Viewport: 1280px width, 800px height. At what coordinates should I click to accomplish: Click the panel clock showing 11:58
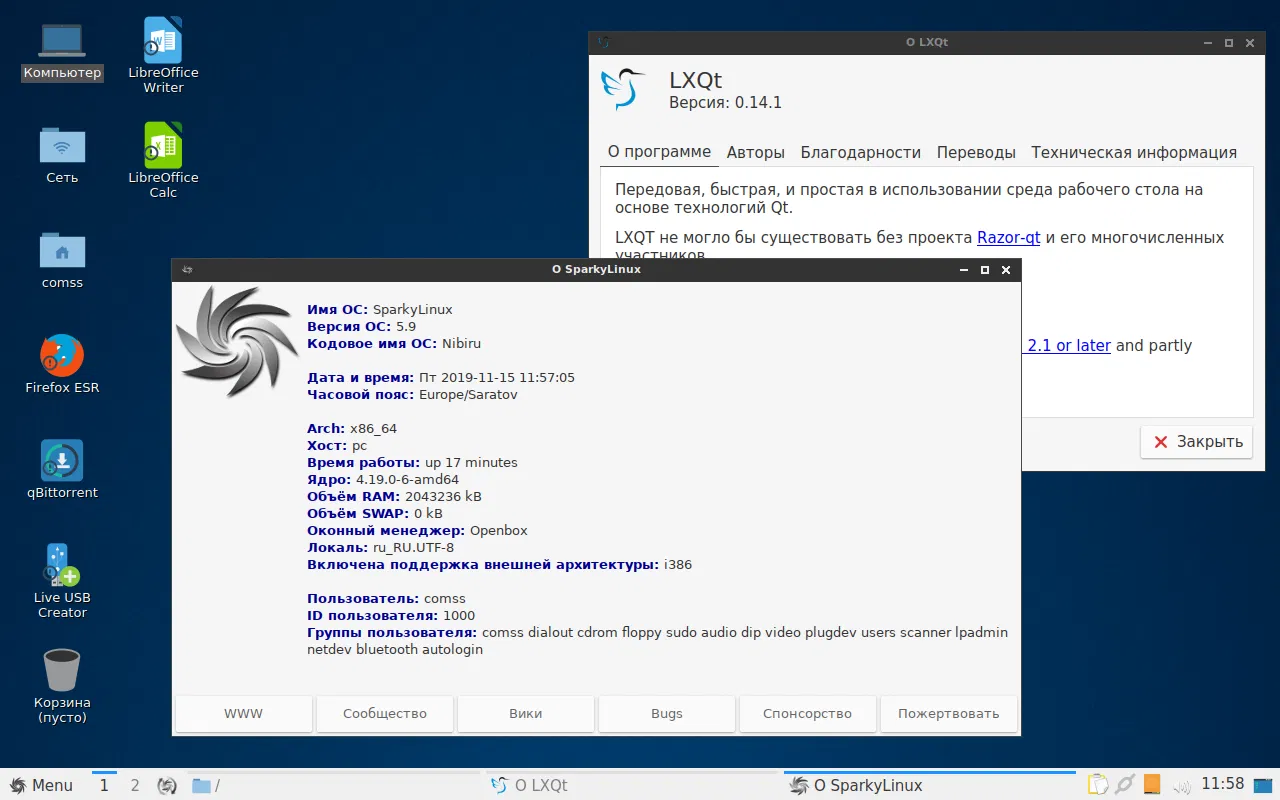point(1222,784)
